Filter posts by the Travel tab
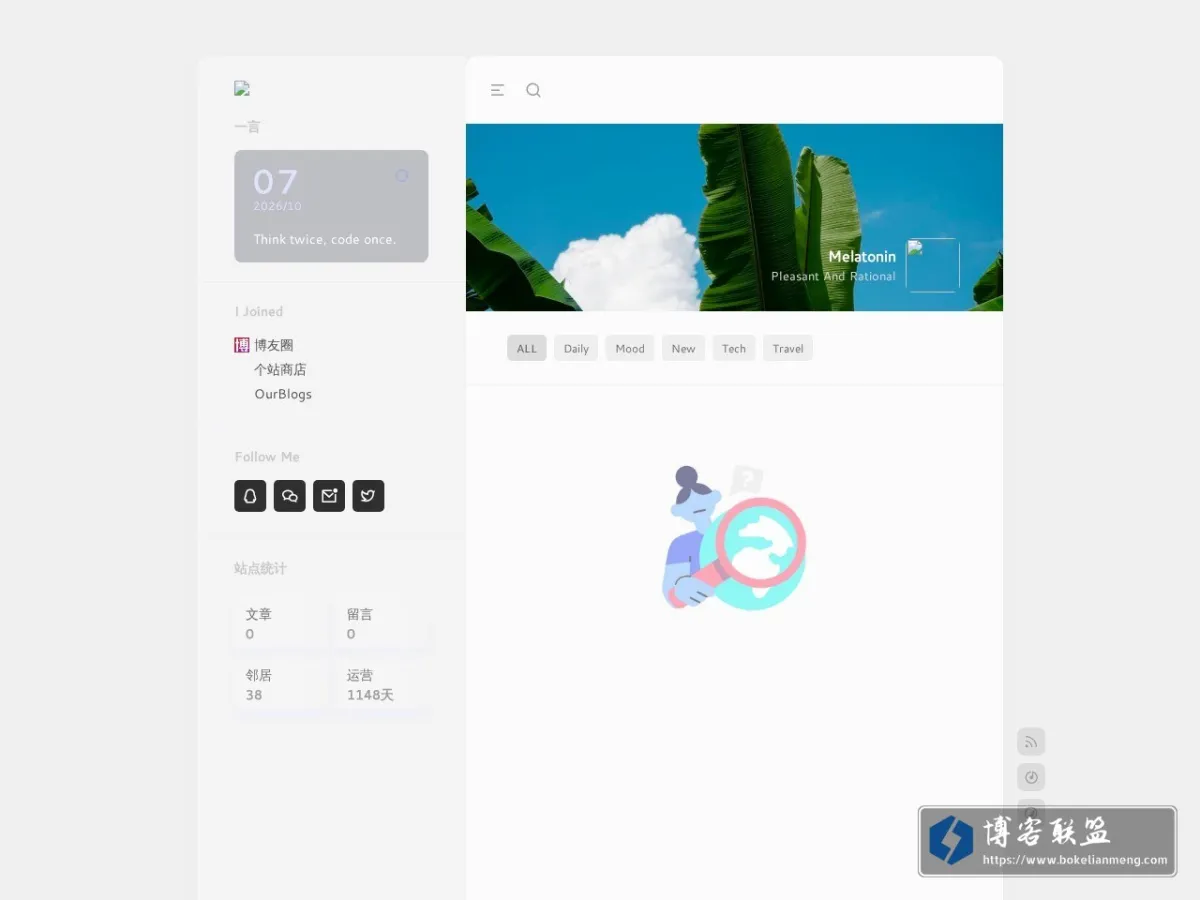1200x900 pixels. click(x=788, y=348)
